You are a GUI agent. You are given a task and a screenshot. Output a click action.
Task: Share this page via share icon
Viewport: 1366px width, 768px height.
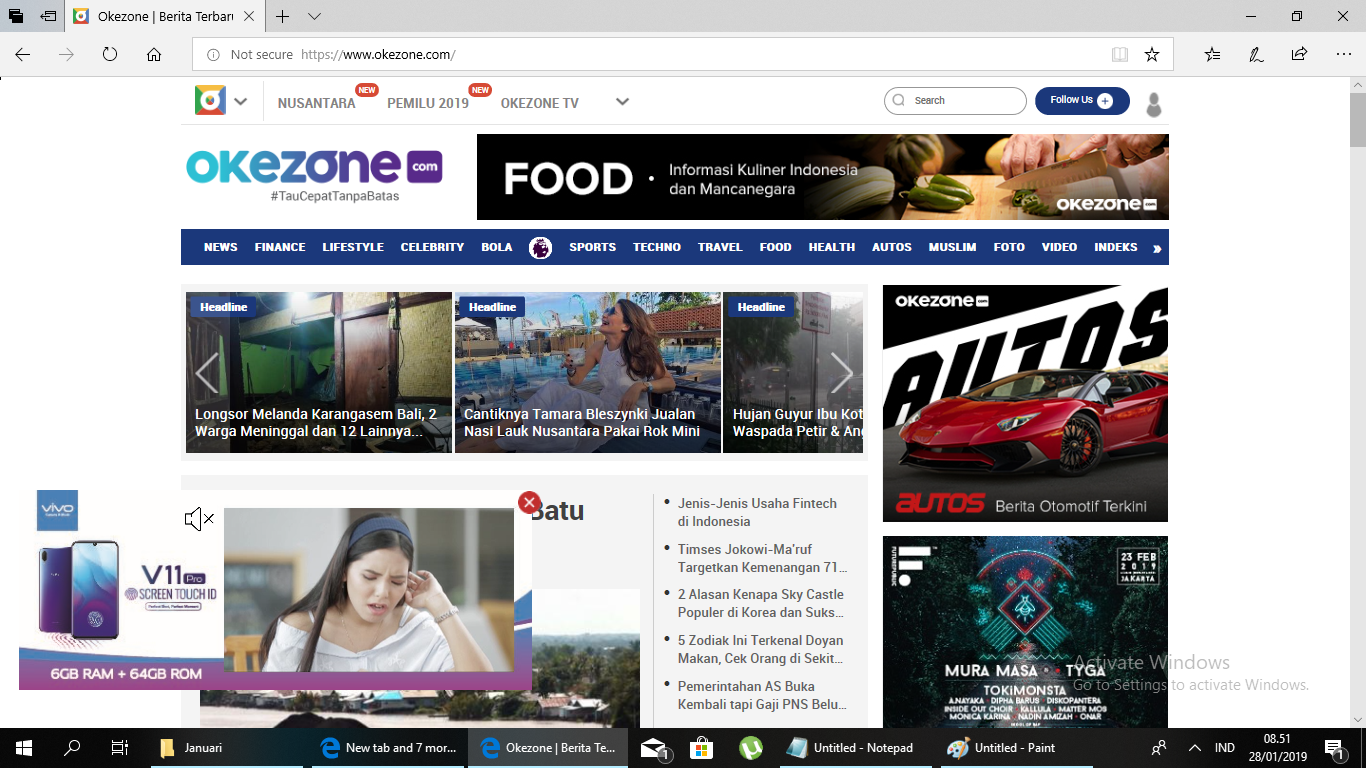coord(1299,55)
